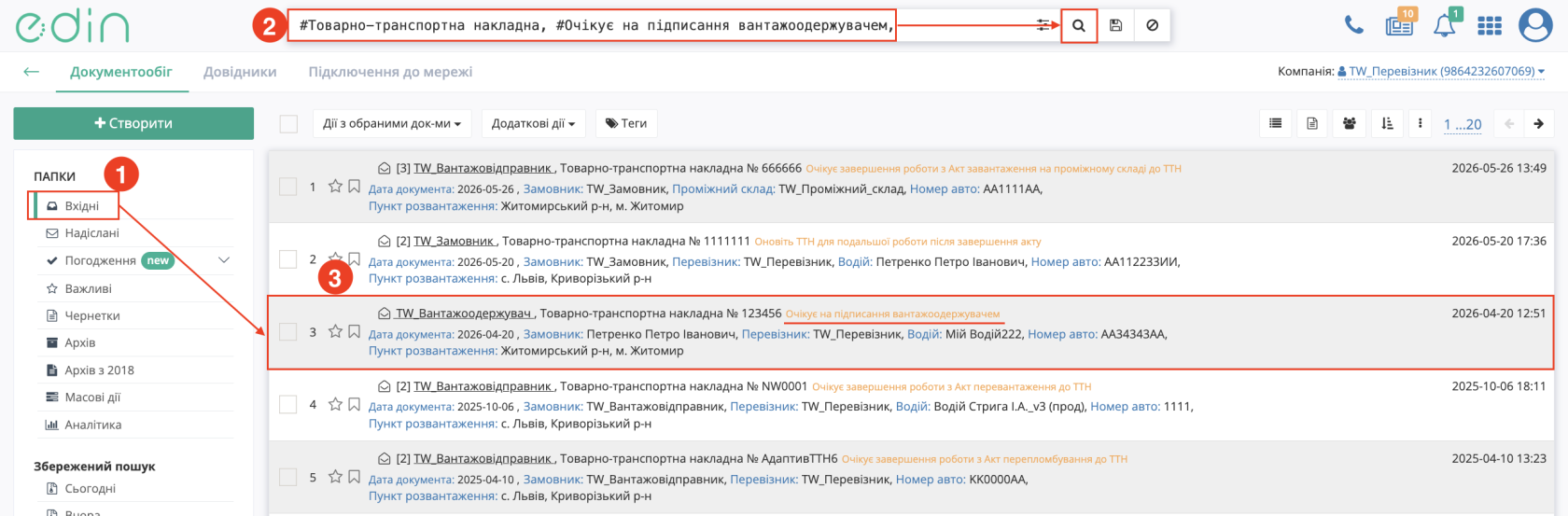This screenshot has height=516, width=1568.
Task: Open the three-dot more options
Action: [1420, 123]
